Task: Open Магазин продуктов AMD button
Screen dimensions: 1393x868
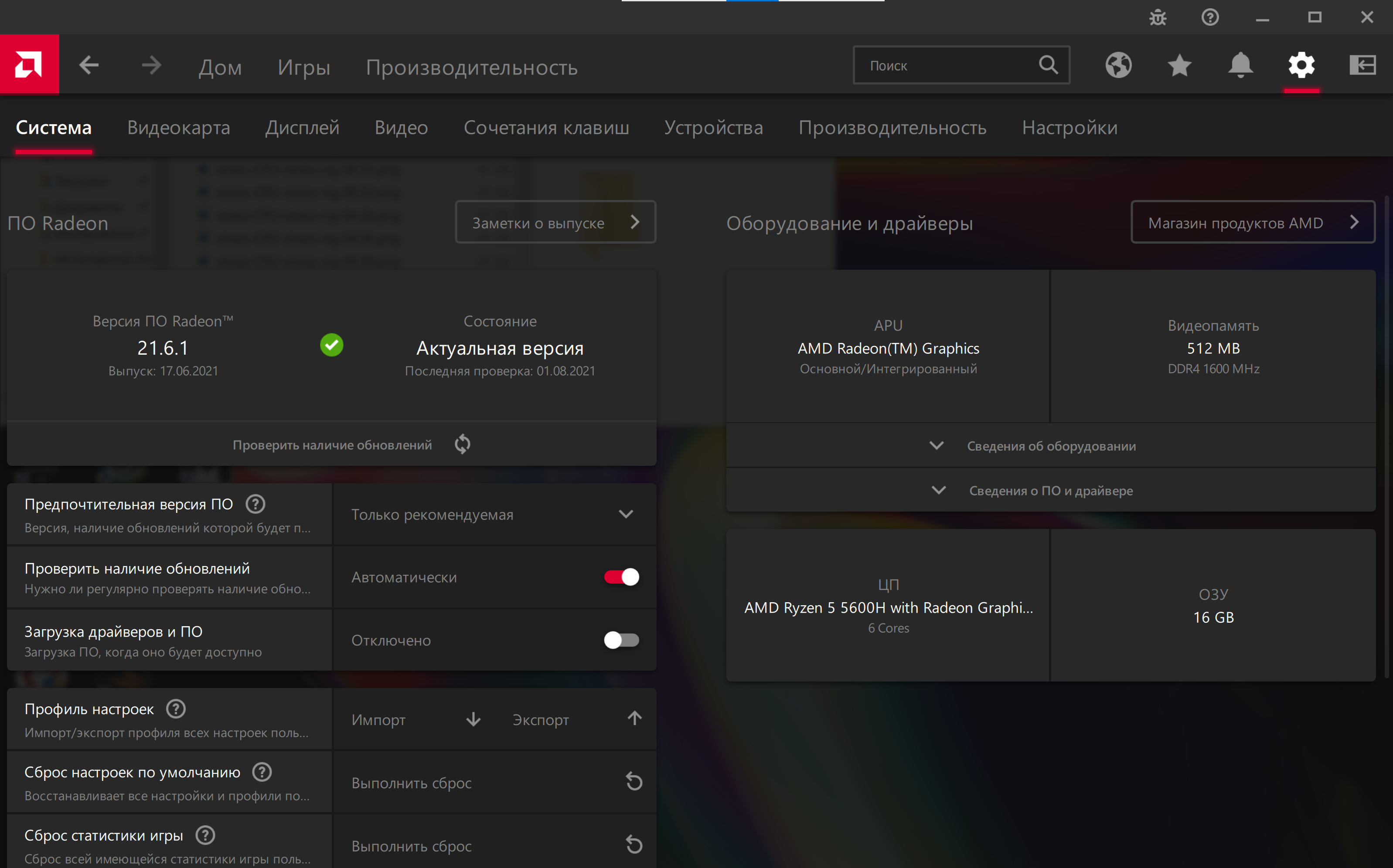Action: click(x=1253, y=222)
